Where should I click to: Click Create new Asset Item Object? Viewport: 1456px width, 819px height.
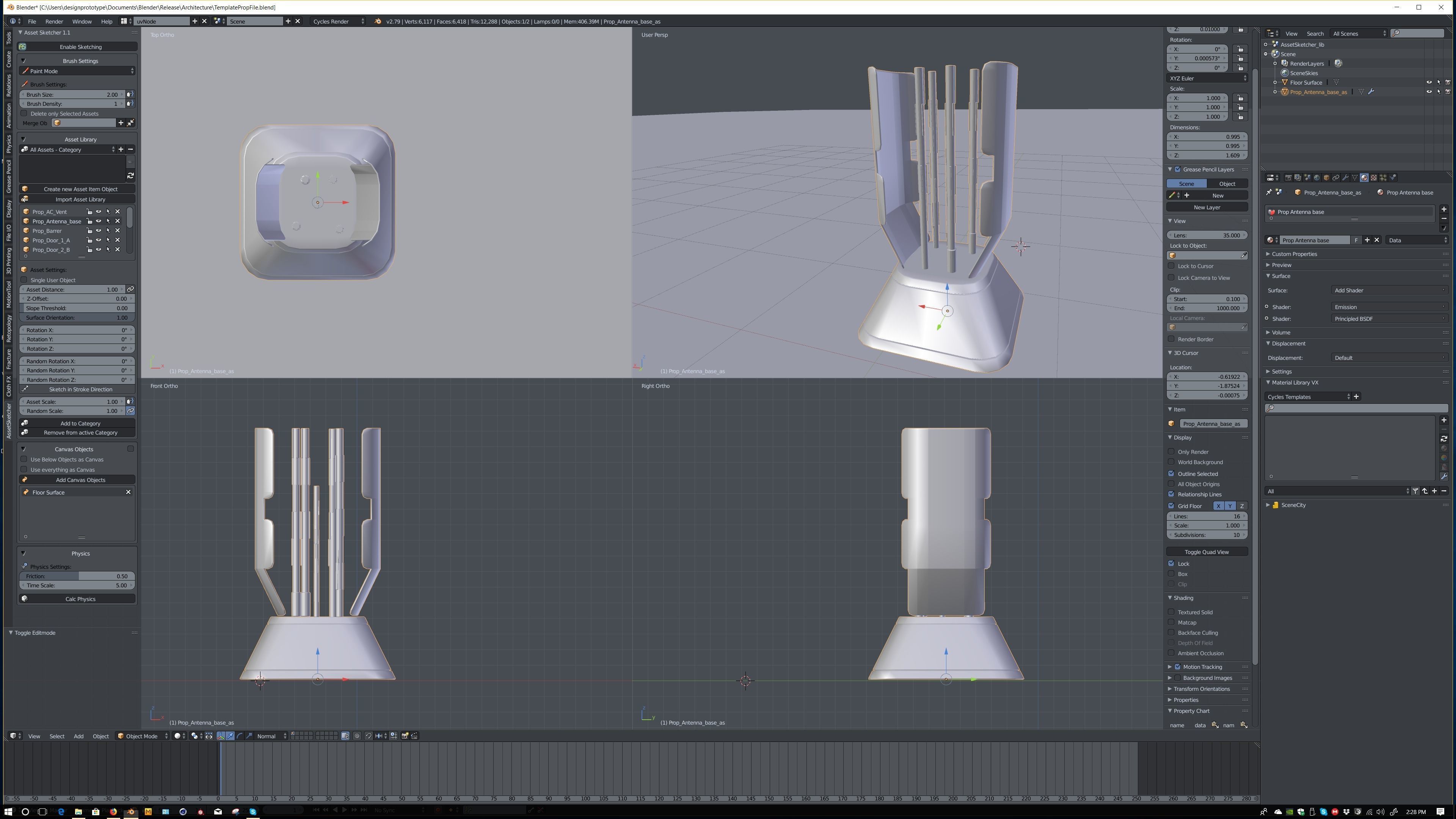point(77,189)
